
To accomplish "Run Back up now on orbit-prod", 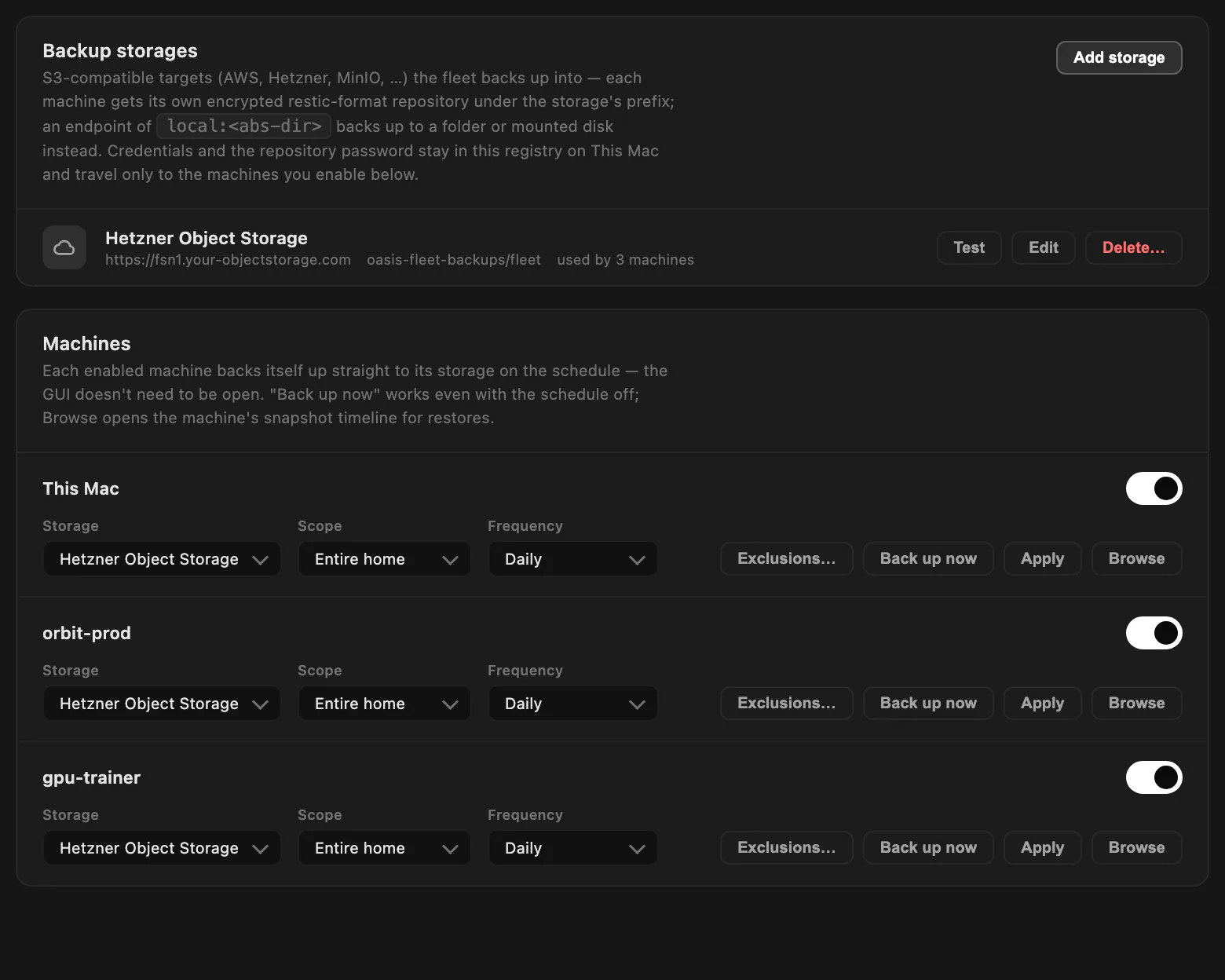I will (928, 703).
